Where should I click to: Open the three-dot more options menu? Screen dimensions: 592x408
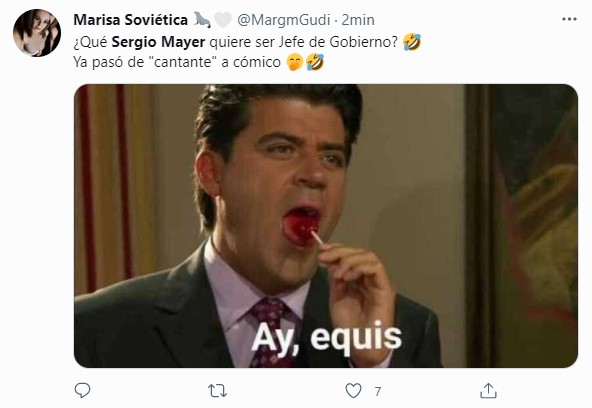[x=569, y=19]
